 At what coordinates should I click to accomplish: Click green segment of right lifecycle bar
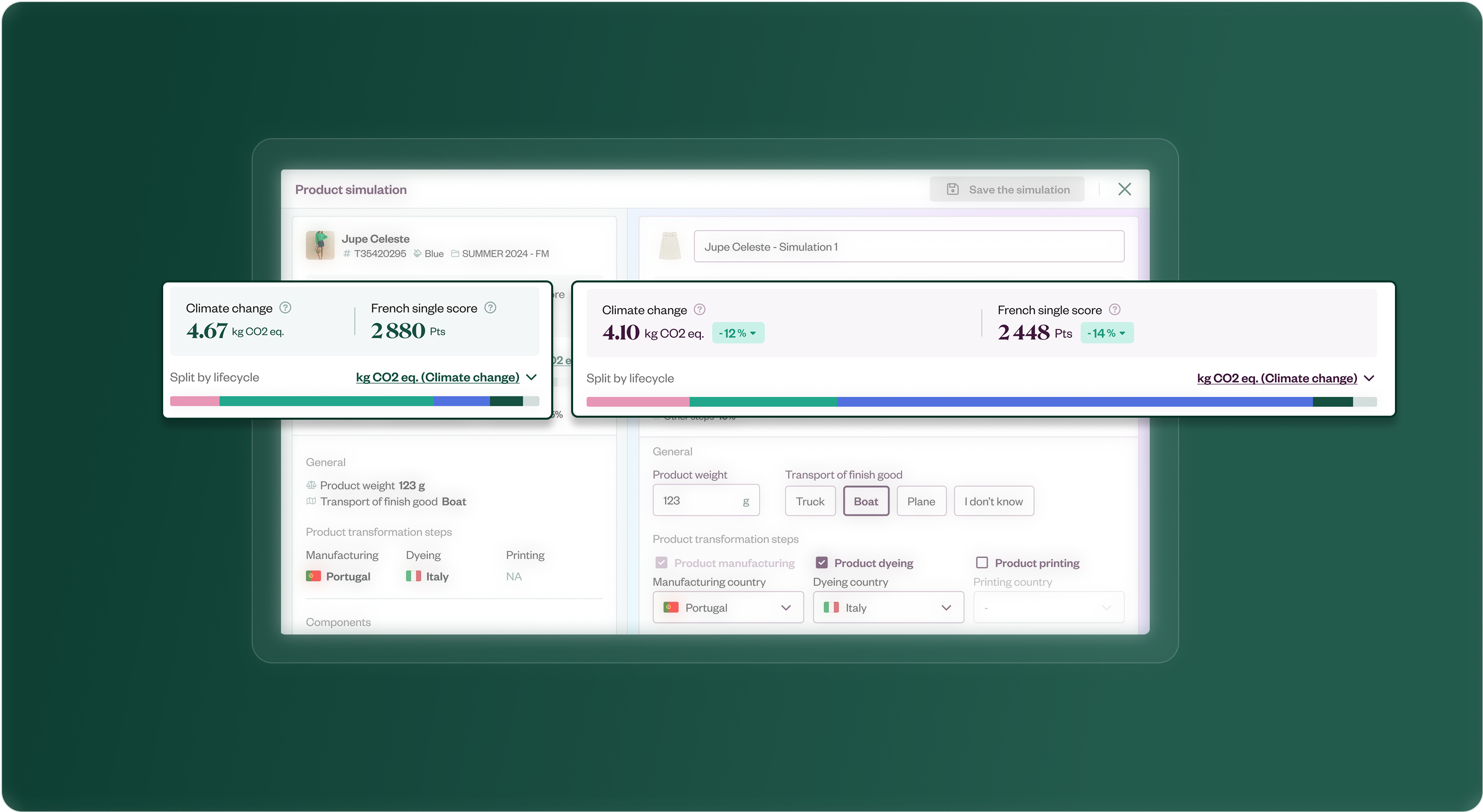tap(763, 402)
